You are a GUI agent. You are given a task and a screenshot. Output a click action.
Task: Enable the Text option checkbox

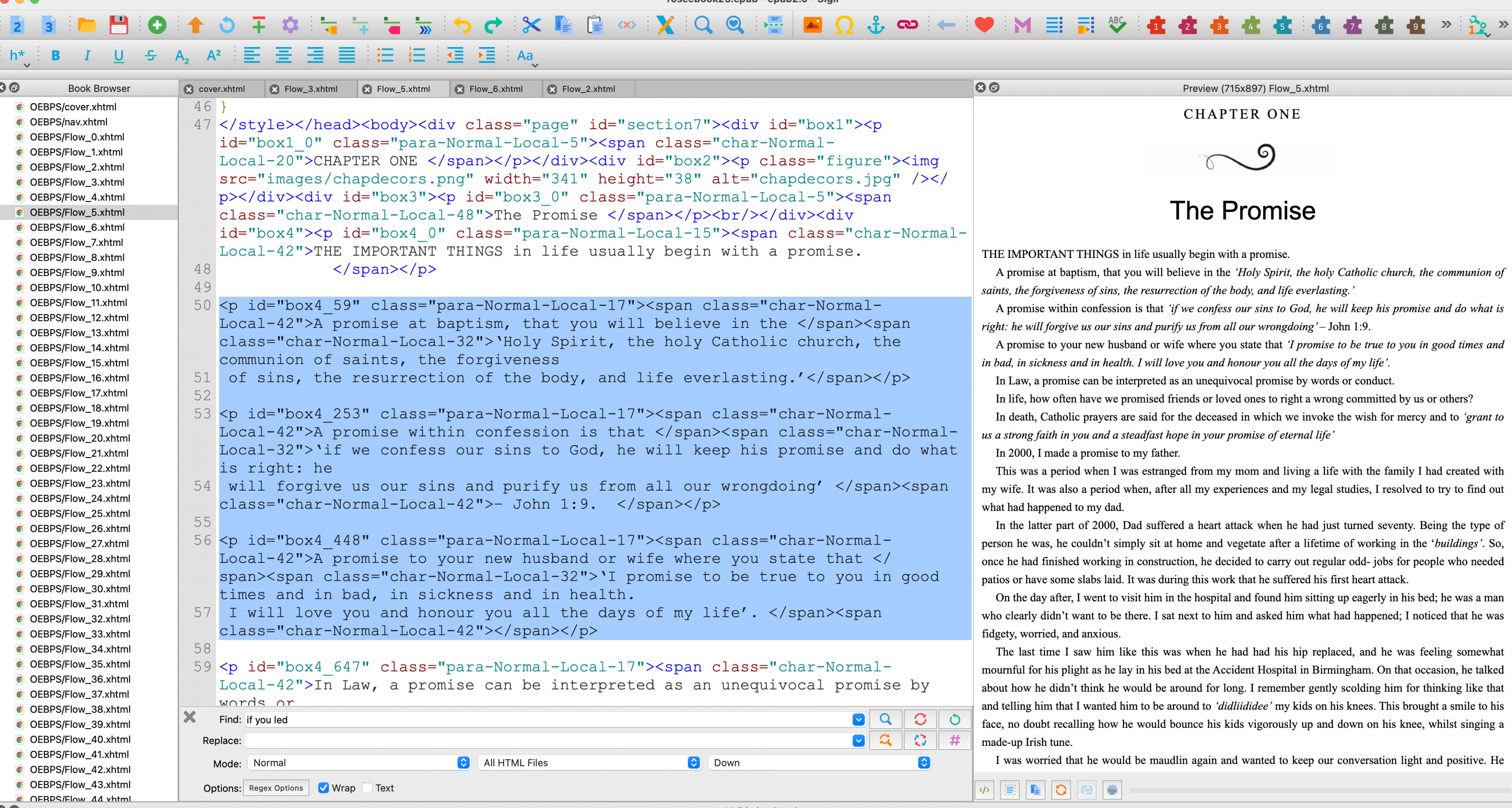[x=368, y=787]
